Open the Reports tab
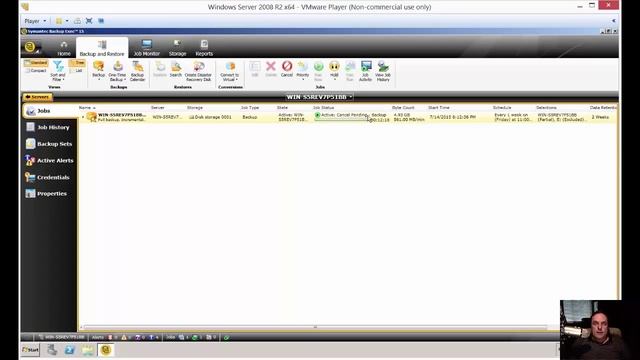The height and width of the screenshot is (360, 640). [204, 48]
